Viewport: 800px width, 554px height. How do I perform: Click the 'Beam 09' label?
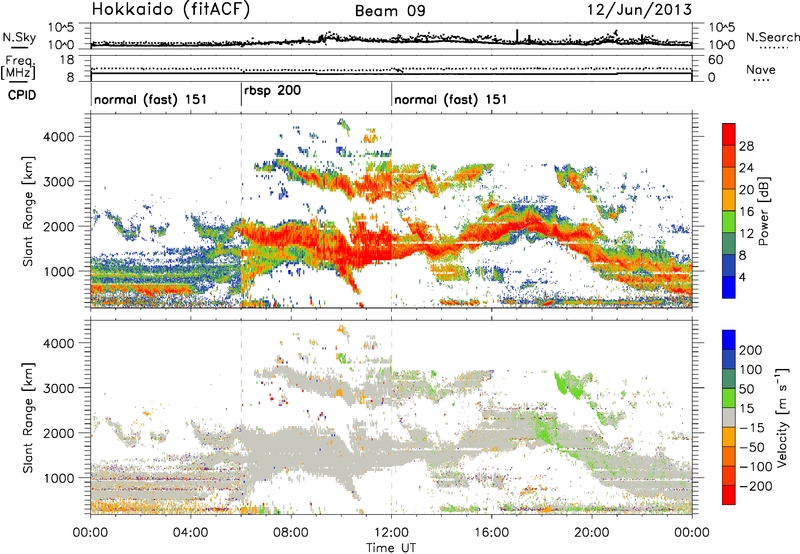point(390,11)
